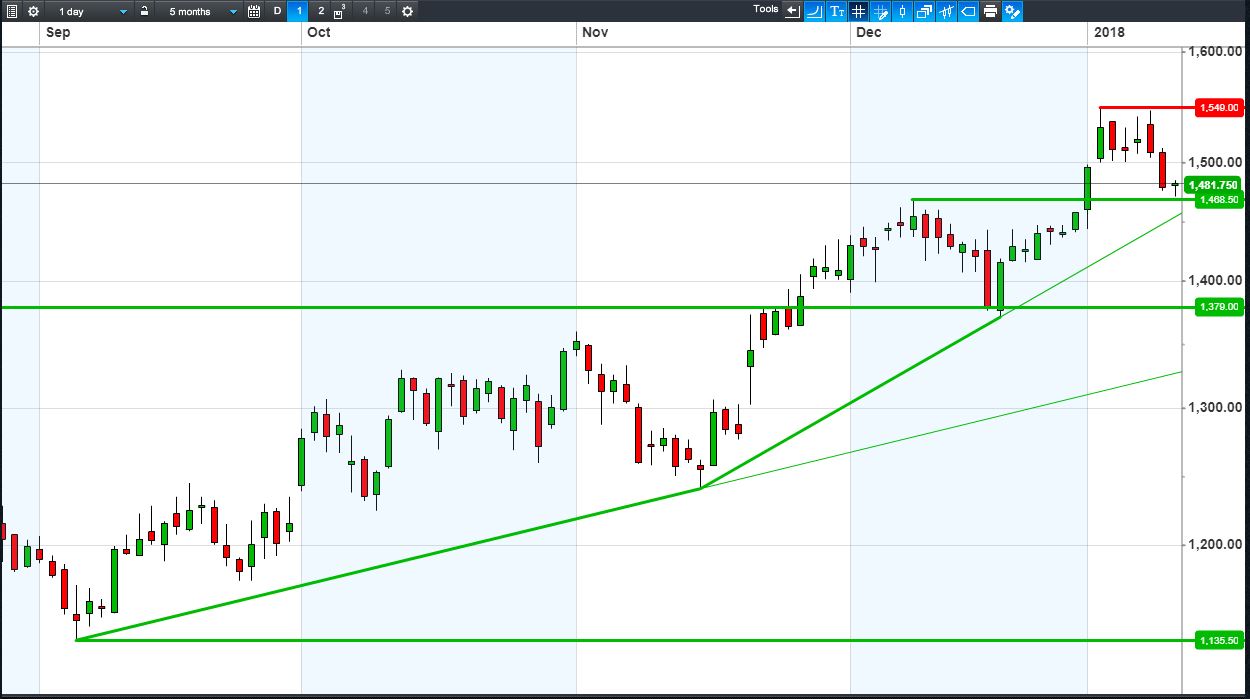Click the 1,600.00 axis value

tap(1215, 52)
